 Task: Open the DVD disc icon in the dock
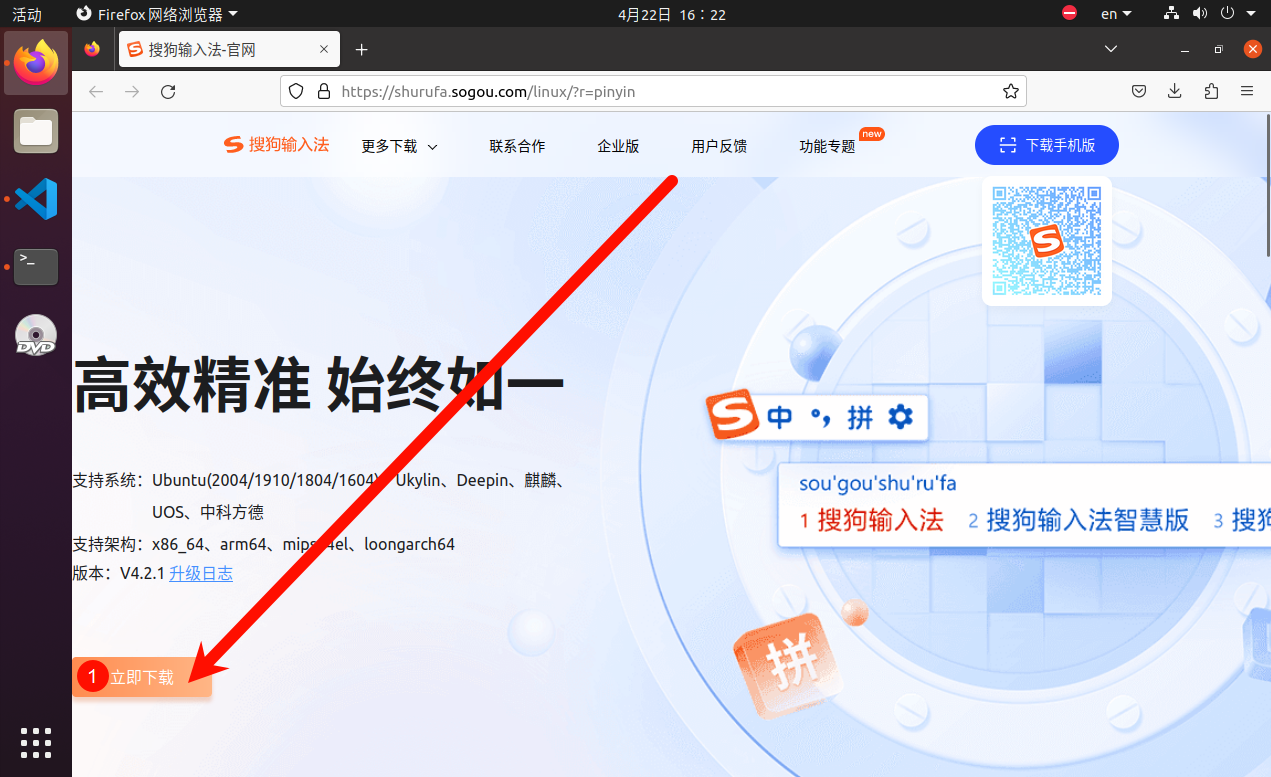[x=36, y=335]
